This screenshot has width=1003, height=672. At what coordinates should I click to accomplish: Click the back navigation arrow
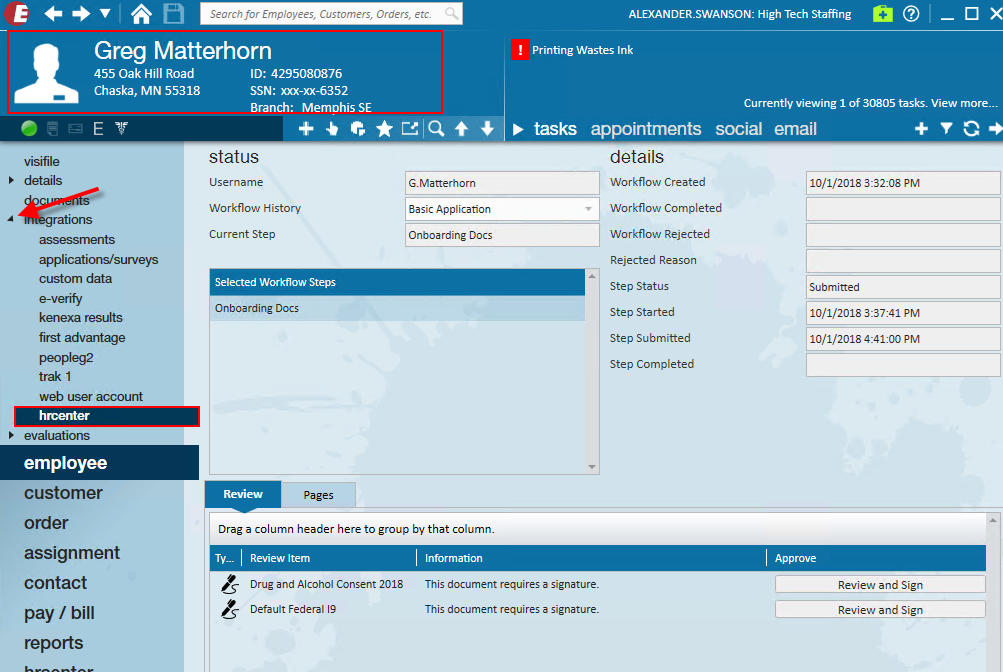(x=53, y=14)
